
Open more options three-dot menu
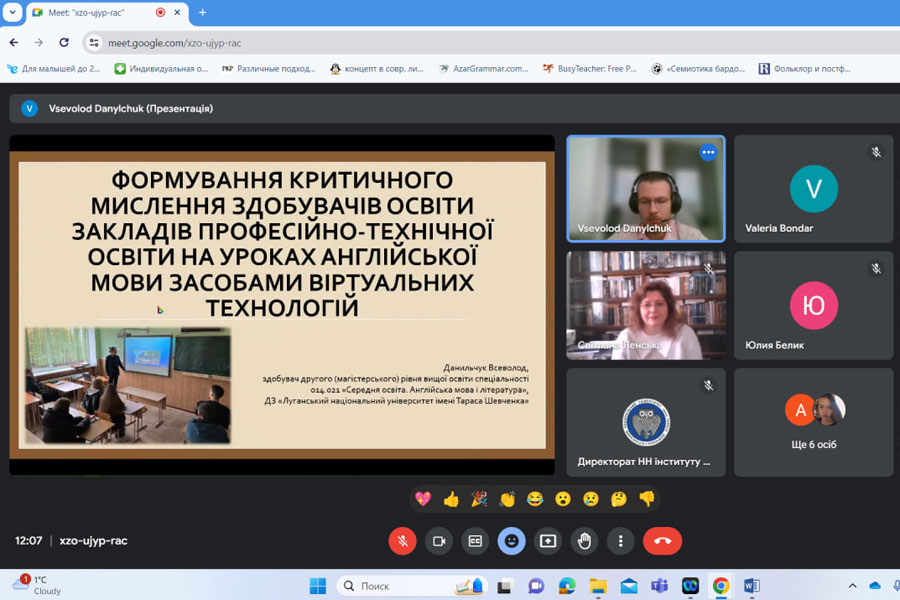(x=621, y=541)
